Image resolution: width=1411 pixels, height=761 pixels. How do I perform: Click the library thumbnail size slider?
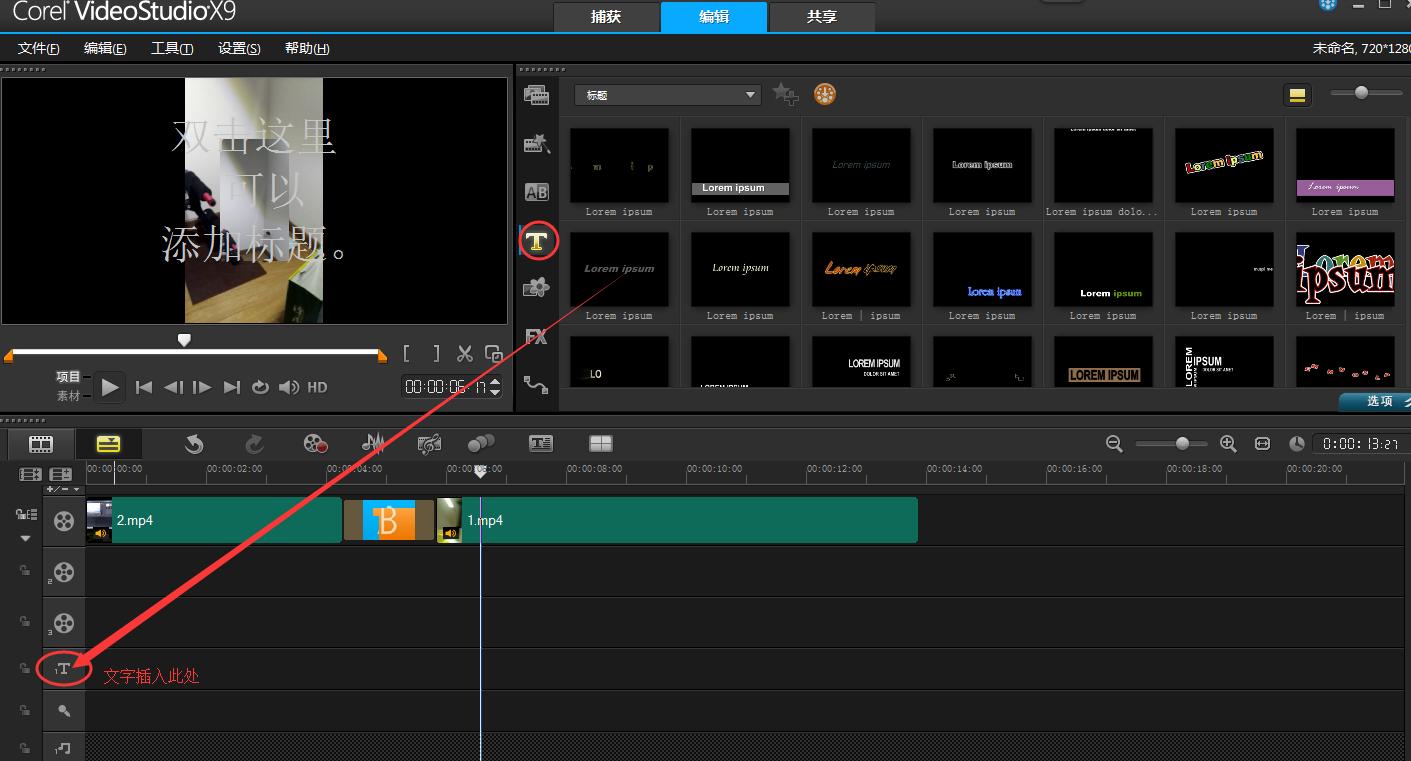(x=1361, y=93)
